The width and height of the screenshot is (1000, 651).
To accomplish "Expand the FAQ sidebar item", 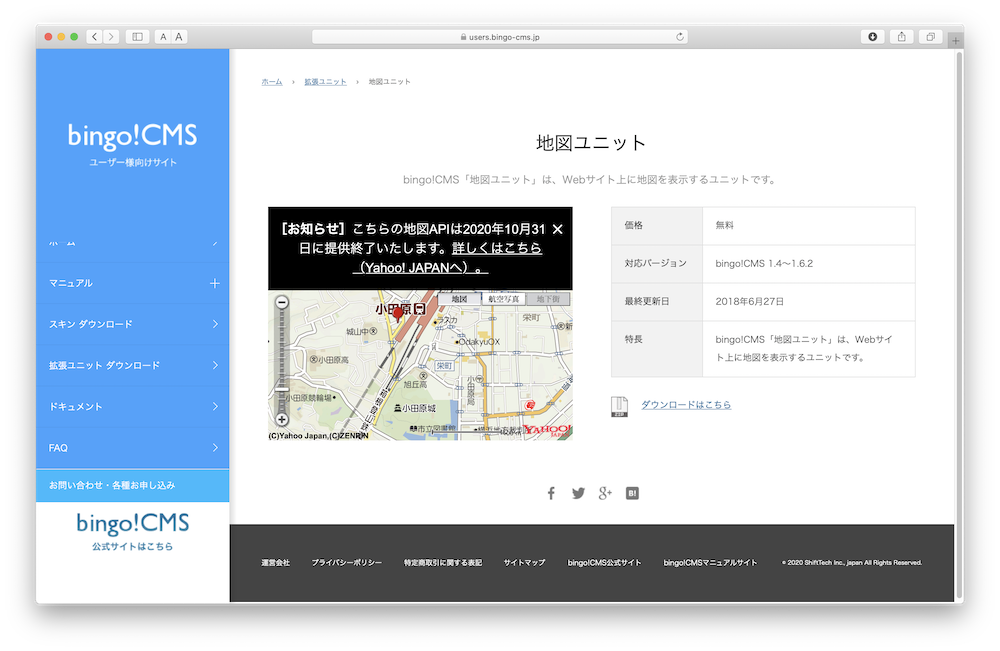I will pyautogui.click(x=214, y=448).
